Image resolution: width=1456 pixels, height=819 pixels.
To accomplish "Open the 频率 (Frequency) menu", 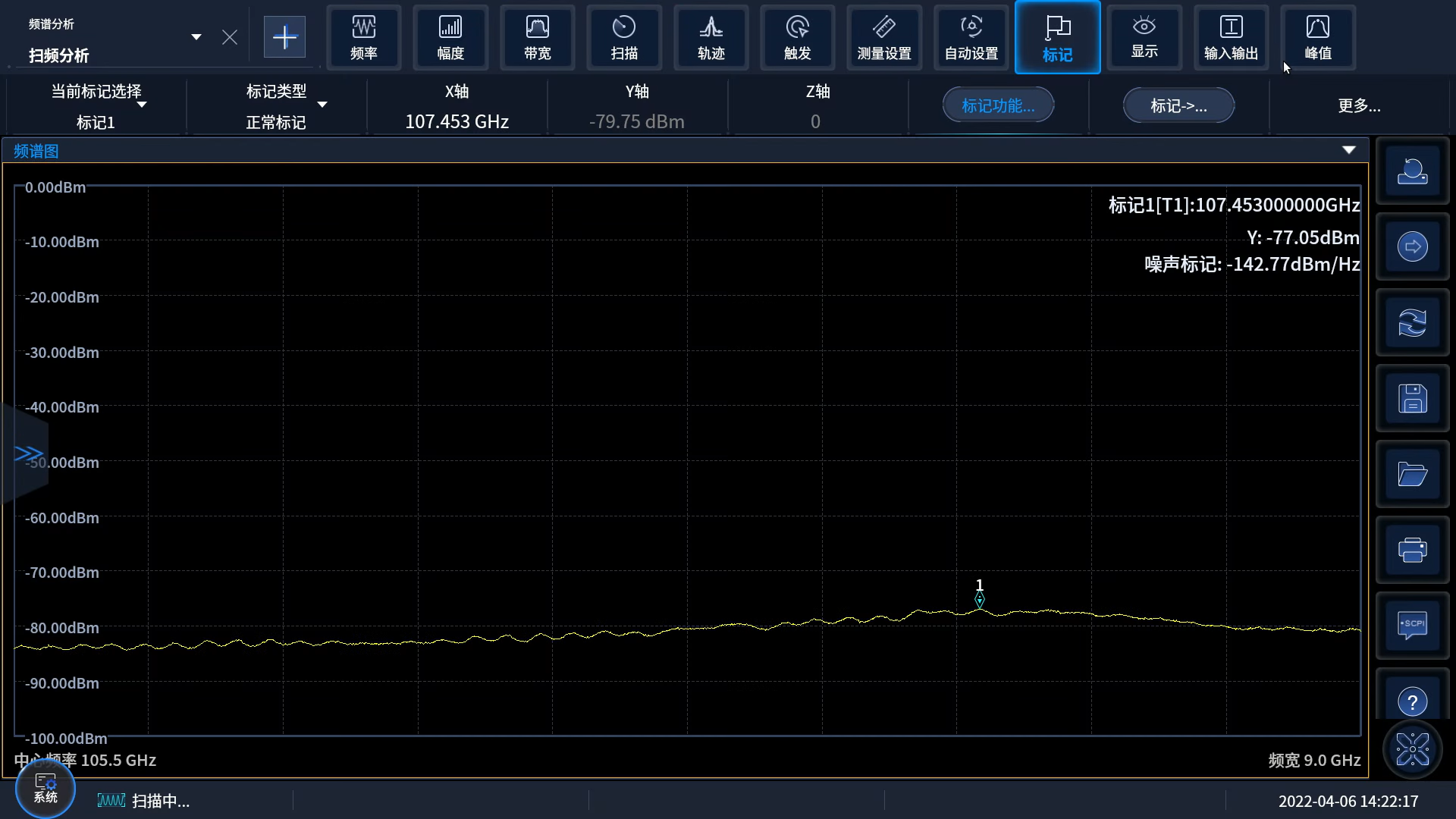I will [x=363, y=37].
